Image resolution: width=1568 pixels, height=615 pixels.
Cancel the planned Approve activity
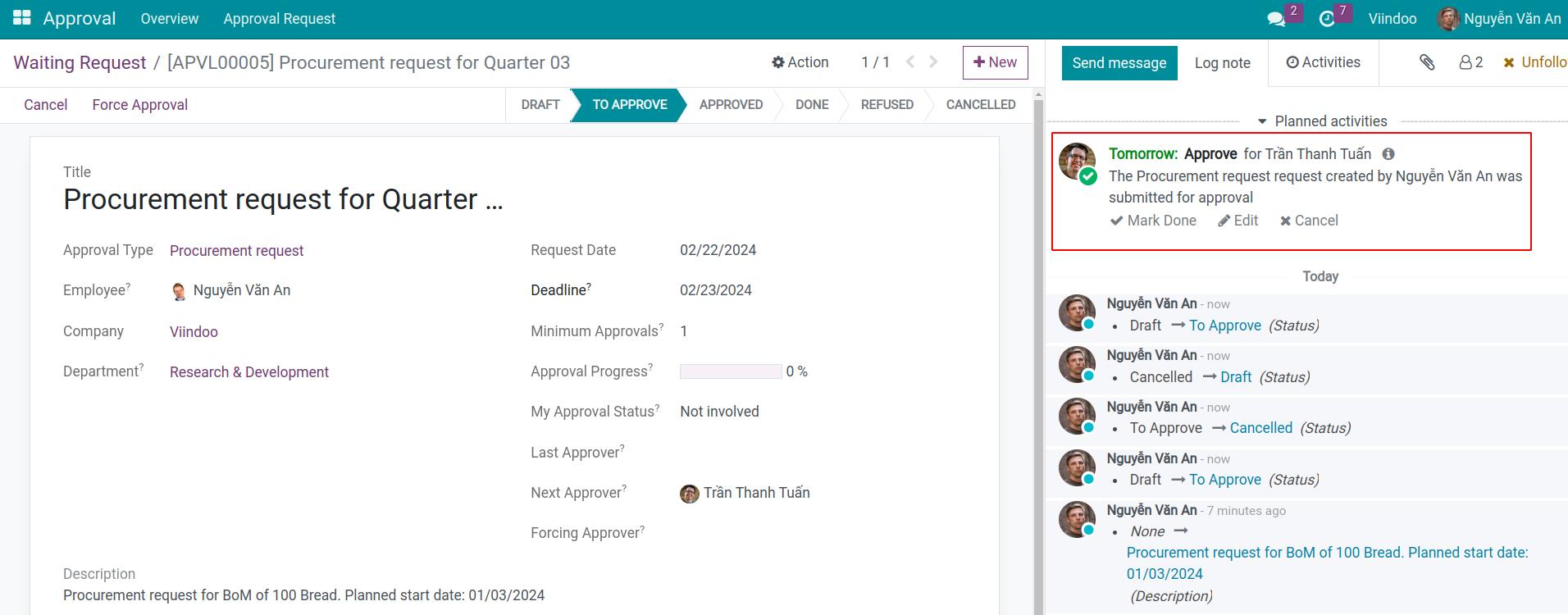1309,221
